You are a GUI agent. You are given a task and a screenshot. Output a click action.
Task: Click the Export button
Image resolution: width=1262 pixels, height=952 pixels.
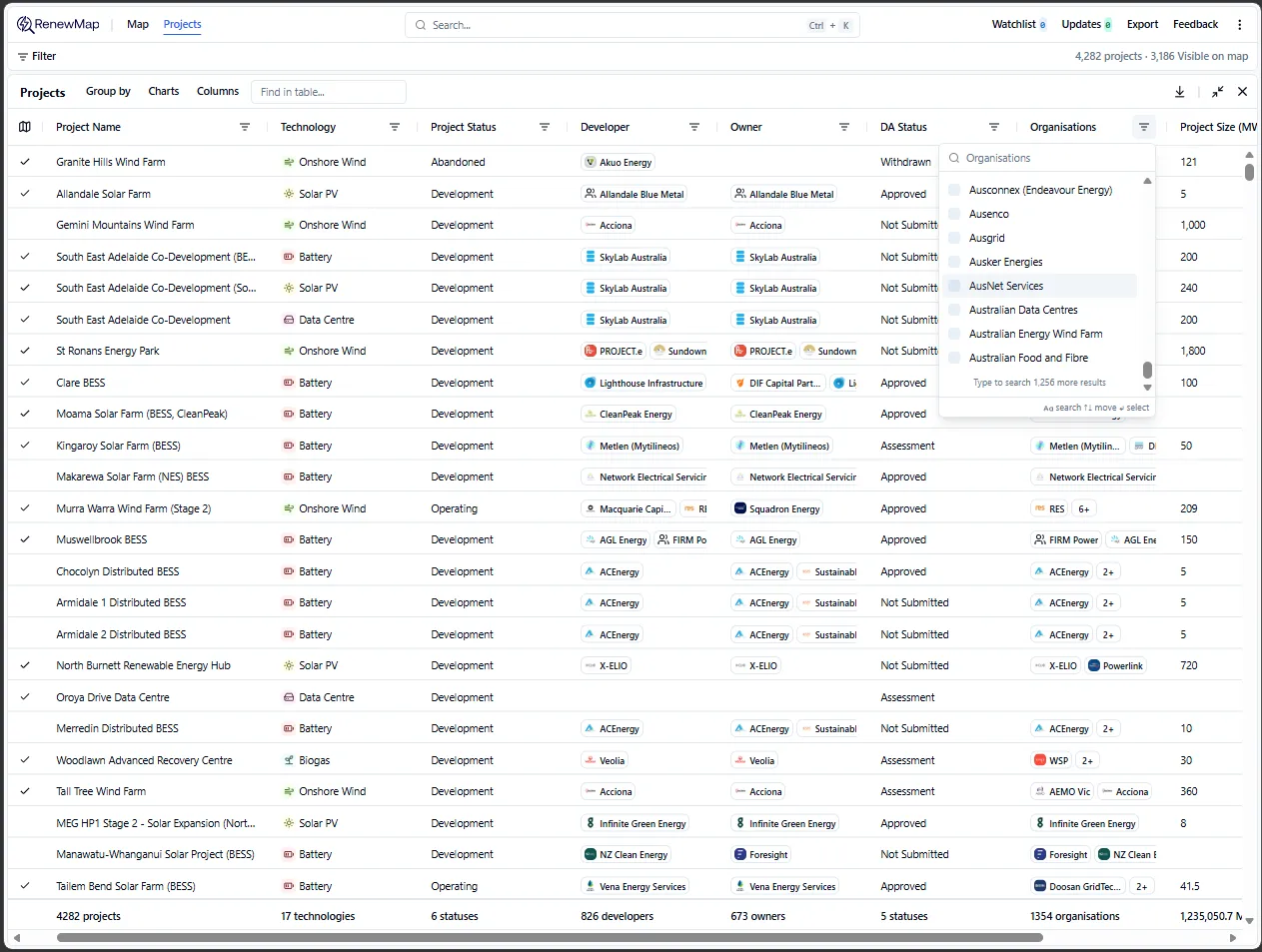coord(1141,23)
